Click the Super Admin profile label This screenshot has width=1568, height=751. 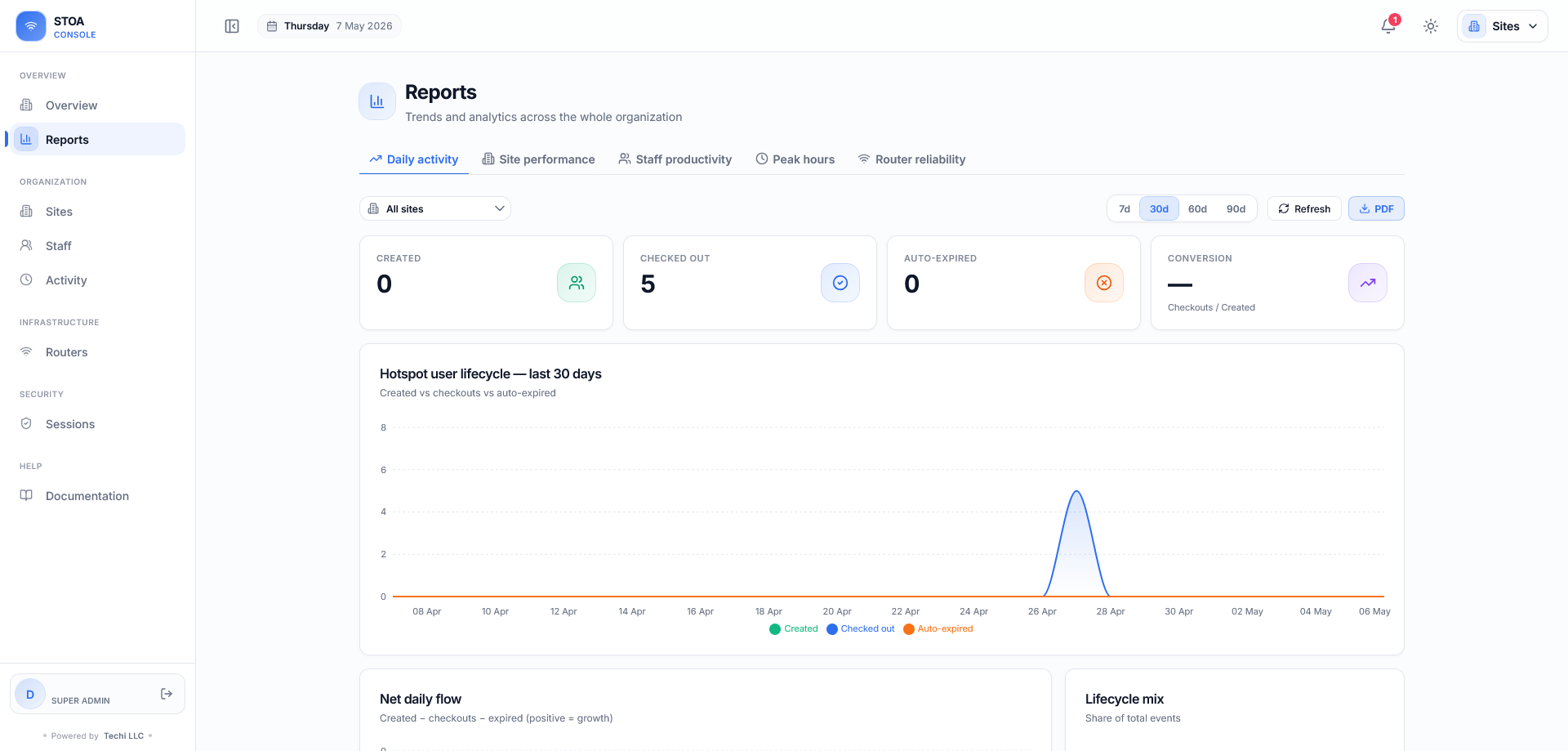[81, 700]
